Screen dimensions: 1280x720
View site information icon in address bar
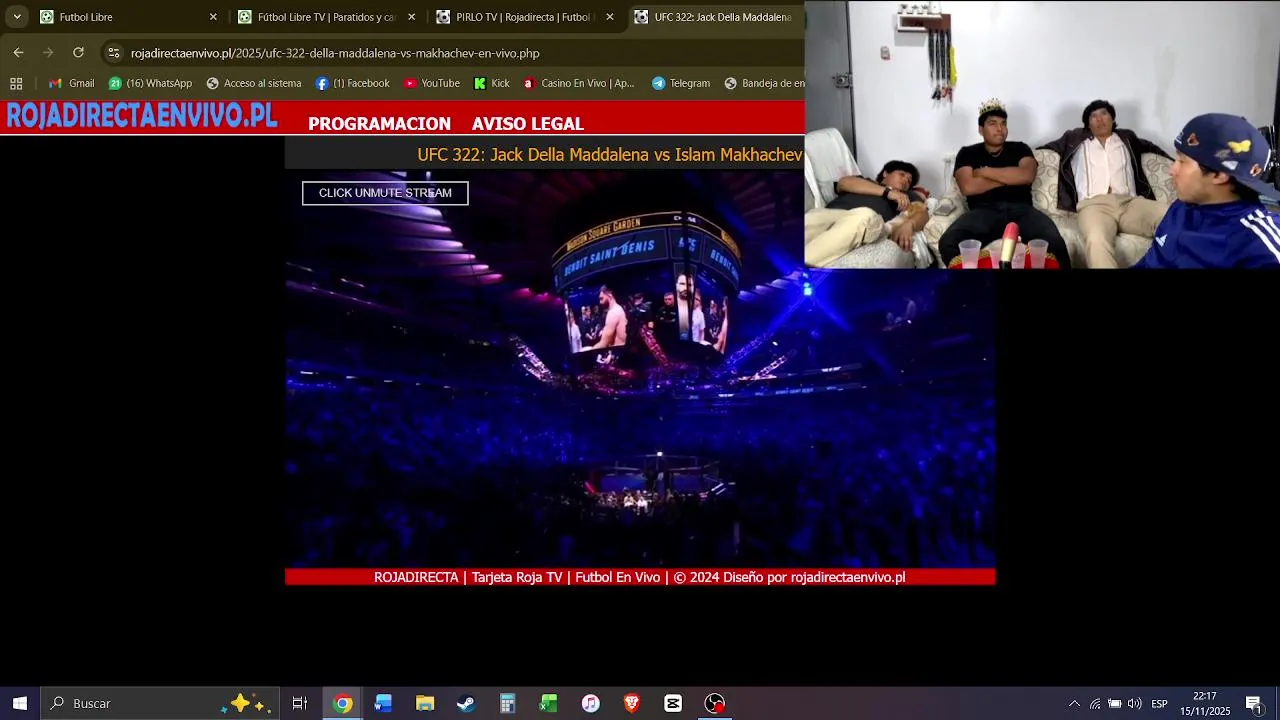114,53
